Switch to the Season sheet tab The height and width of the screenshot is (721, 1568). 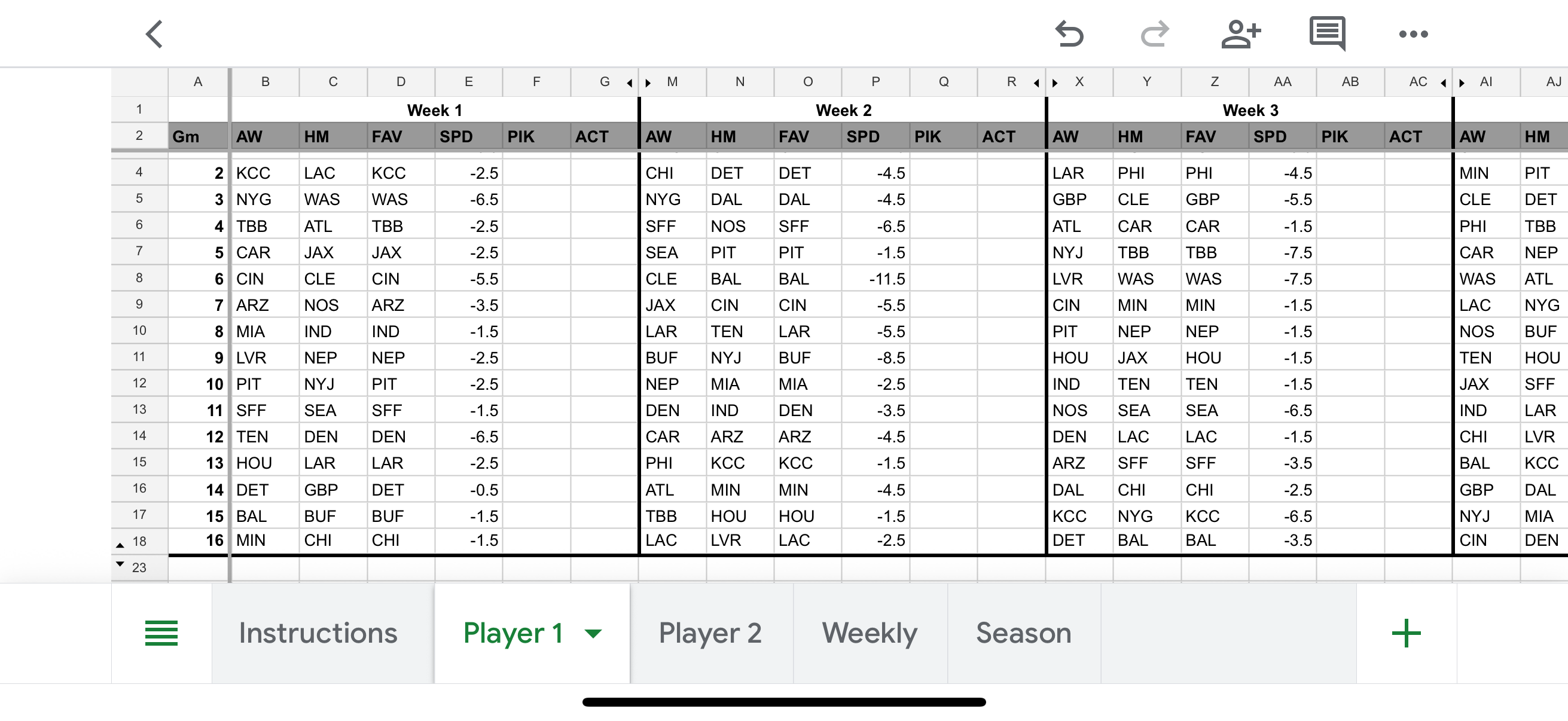[x=1023, y=633]
